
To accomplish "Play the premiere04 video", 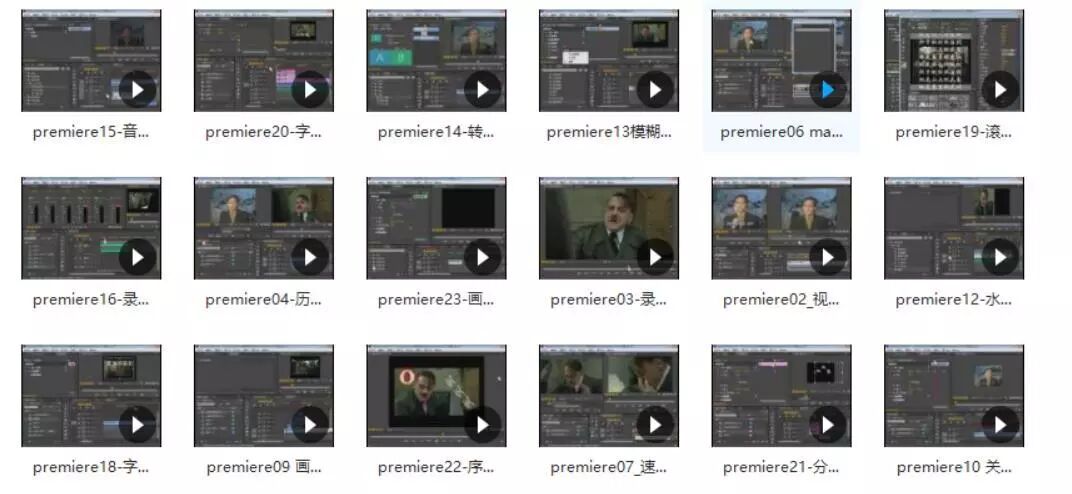I will coord(310,257).
